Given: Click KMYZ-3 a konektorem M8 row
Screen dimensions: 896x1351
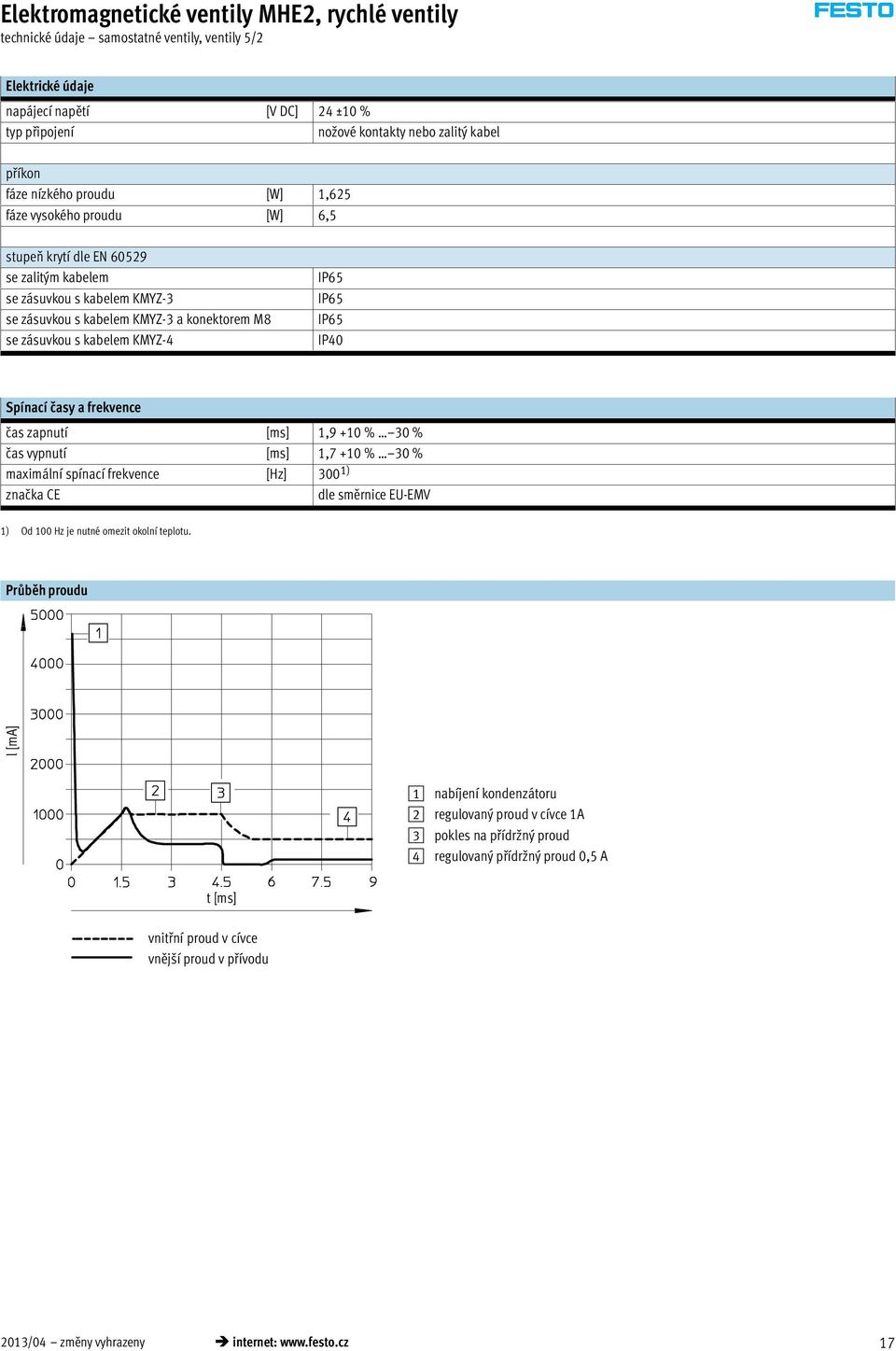Looking at the screenshot, I should [448, 319].
